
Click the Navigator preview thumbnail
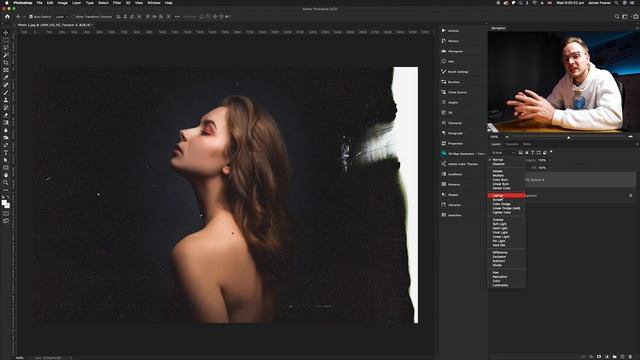click(563, 82)
